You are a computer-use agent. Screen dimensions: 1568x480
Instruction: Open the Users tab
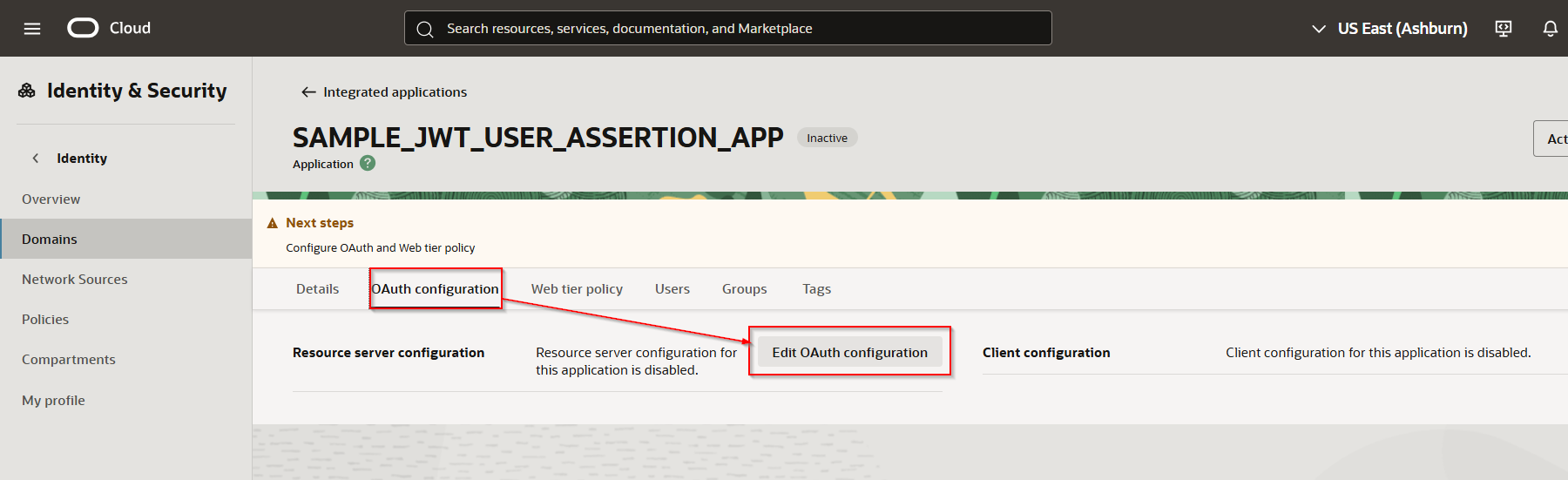tap(672, 289)
